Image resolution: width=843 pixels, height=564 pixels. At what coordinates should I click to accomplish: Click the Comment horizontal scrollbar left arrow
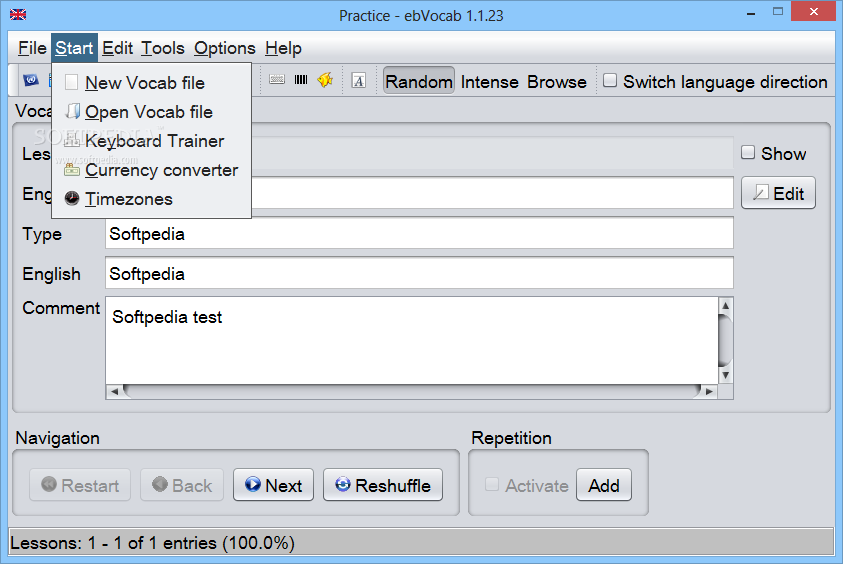pos(114,391)
